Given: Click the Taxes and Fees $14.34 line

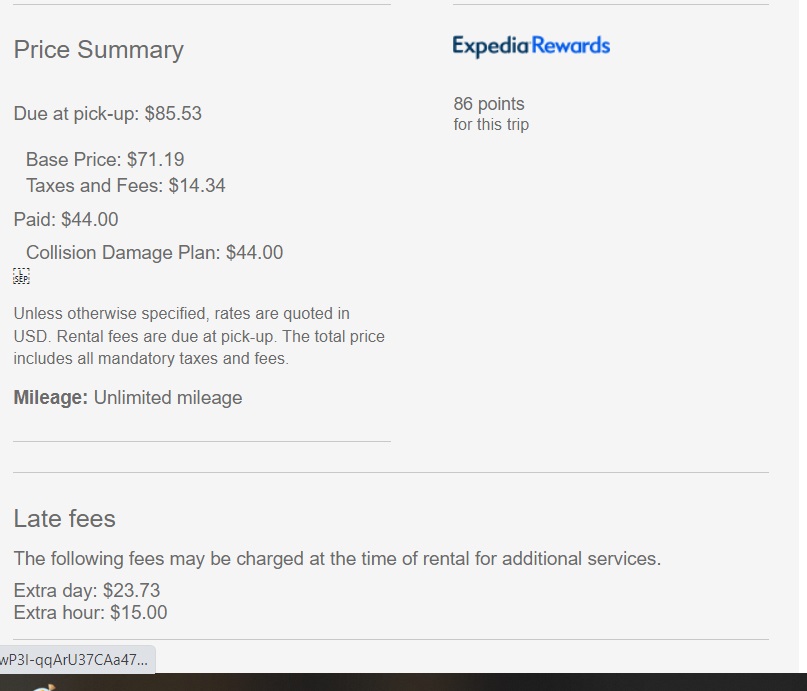Looking at the screenshot, I should pyautogui.click(x=125, y=185).
